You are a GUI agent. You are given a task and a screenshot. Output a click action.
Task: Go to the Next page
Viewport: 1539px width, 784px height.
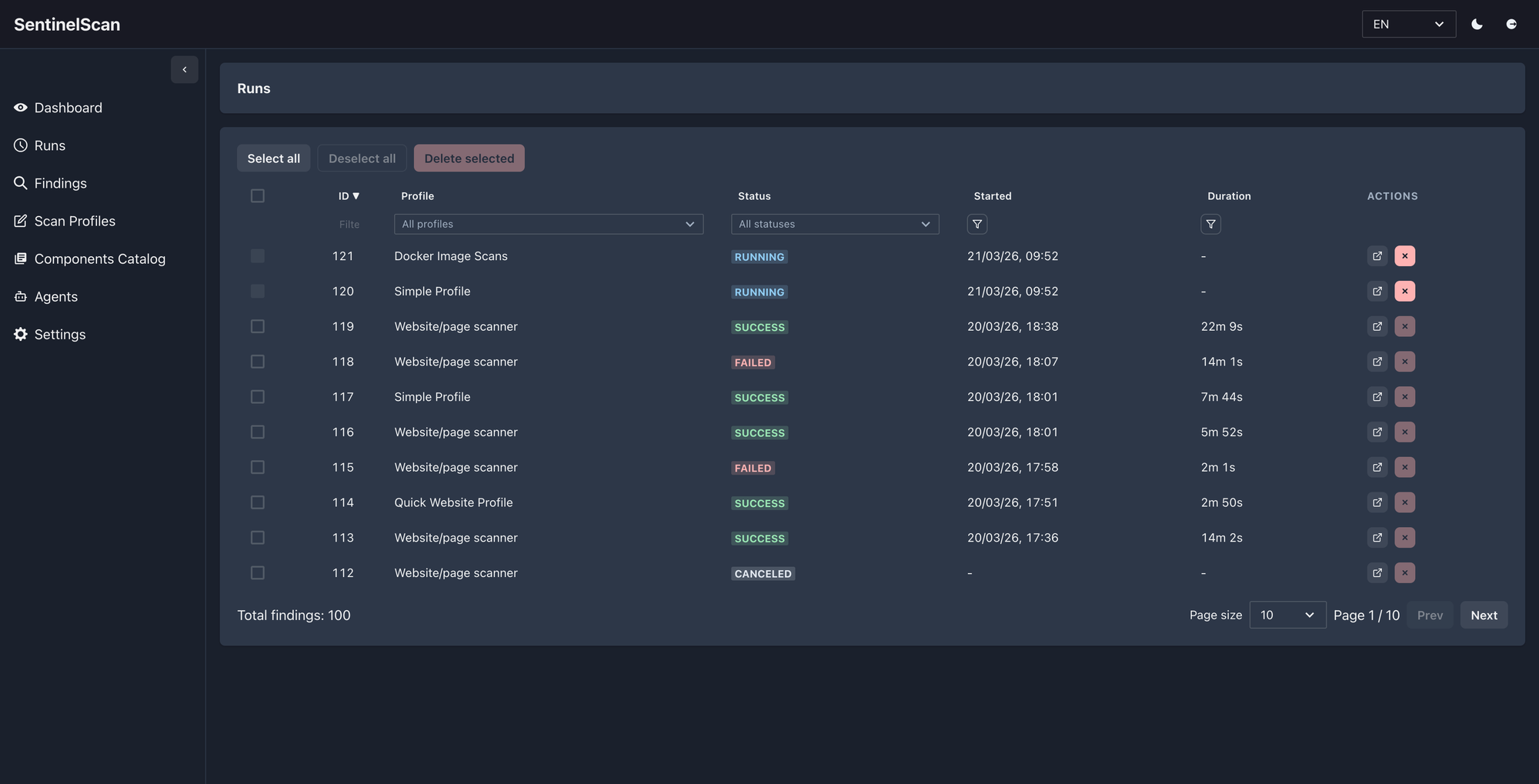tap(1483, 615)
